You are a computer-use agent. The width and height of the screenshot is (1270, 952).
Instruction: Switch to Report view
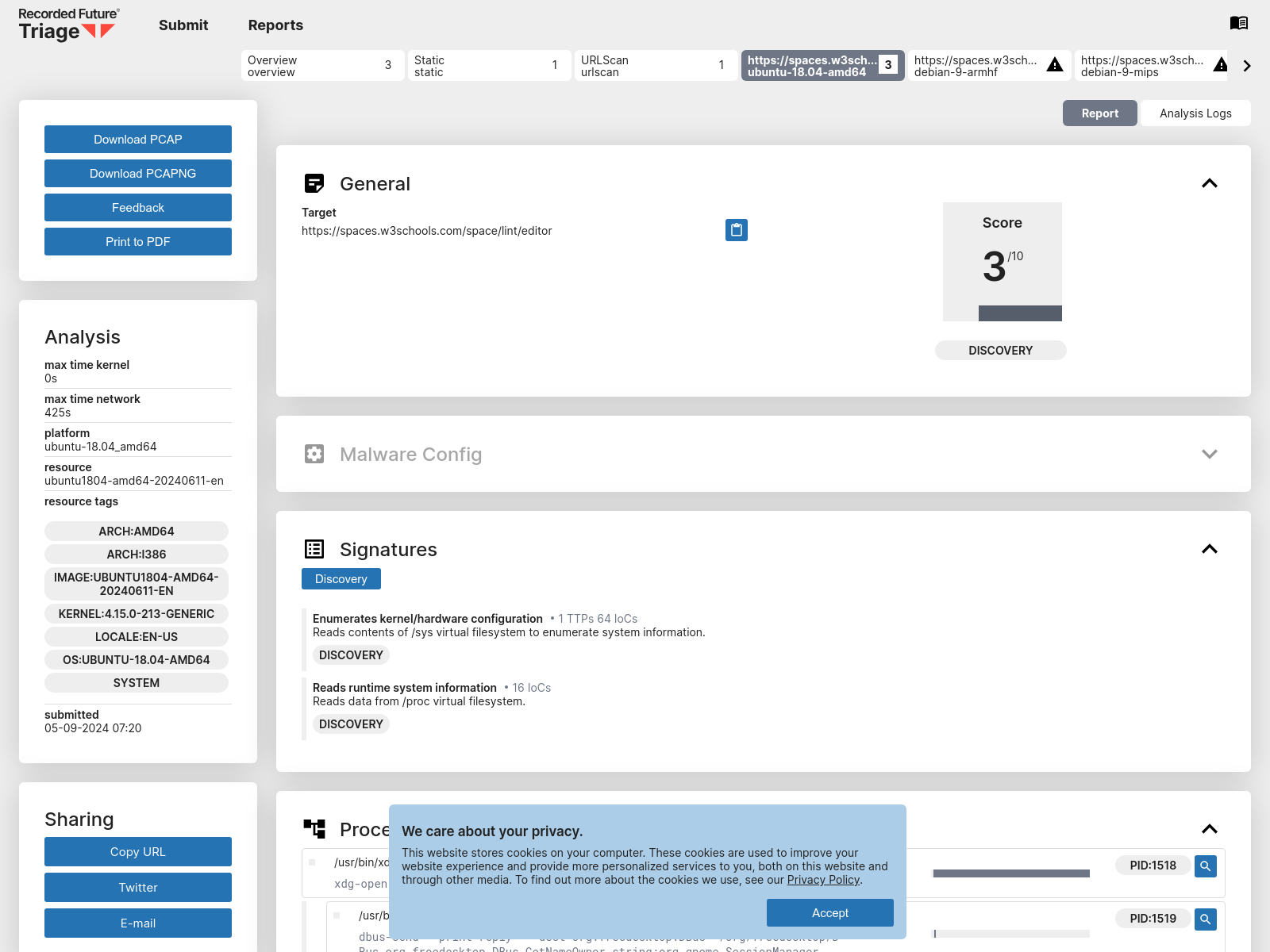tap(1099, 113)
